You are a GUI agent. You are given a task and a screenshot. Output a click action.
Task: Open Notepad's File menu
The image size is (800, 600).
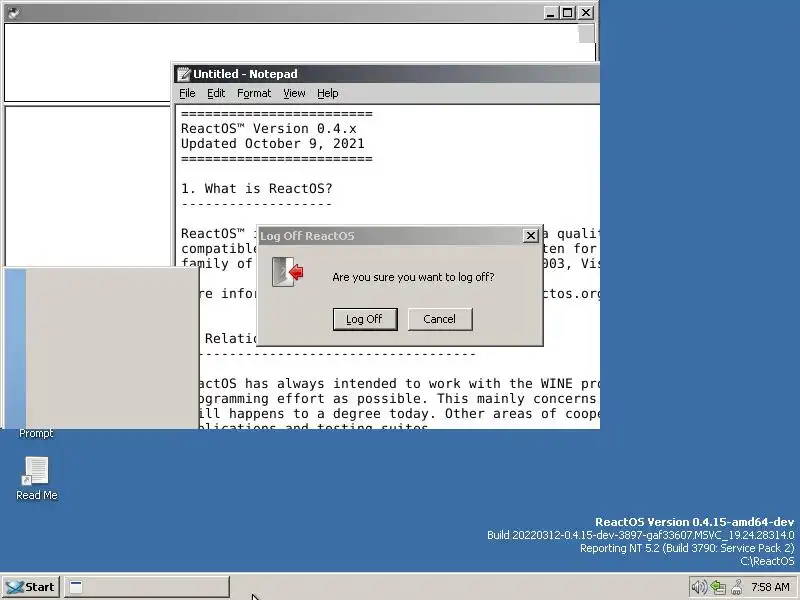pos(187,93)
